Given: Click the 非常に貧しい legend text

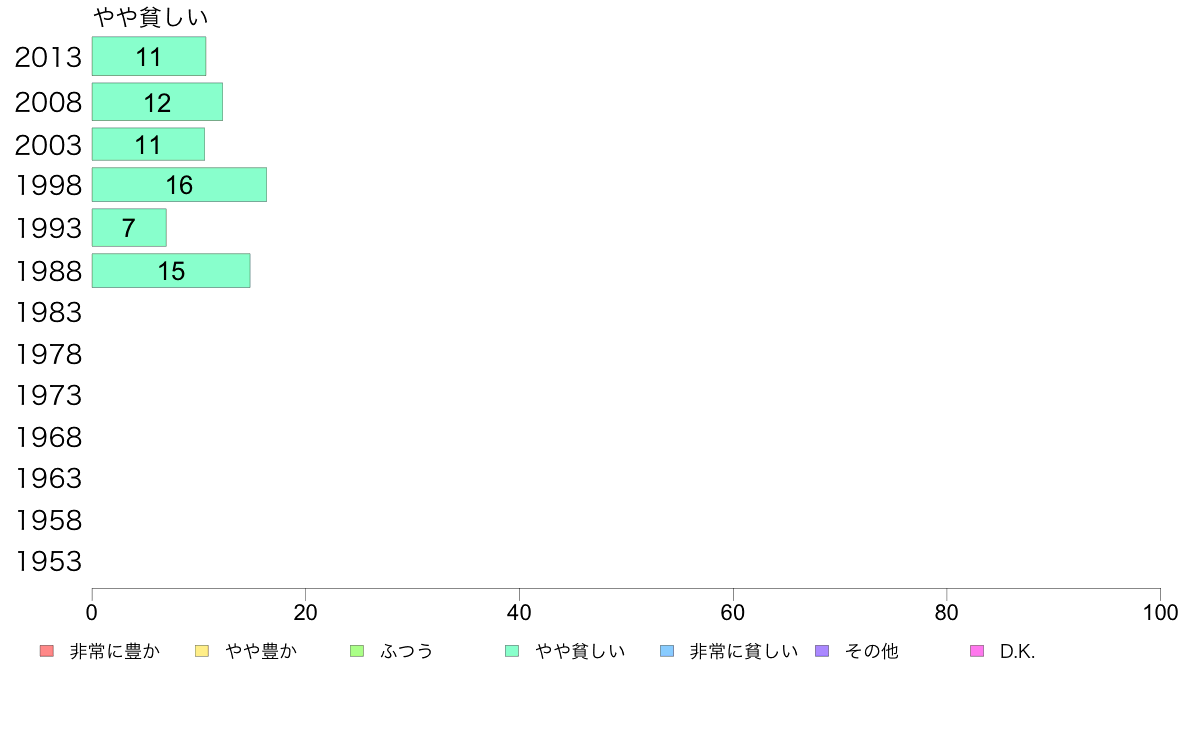Looking at the screenshot, I should [x=743, y=651].
